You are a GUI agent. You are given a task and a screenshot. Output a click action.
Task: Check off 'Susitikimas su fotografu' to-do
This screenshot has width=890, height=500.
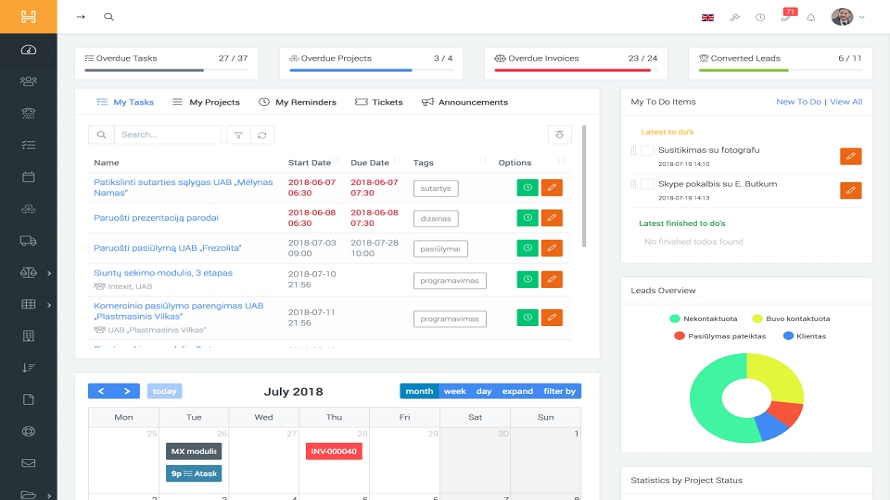pyautogui.click(x=647, y=151)
